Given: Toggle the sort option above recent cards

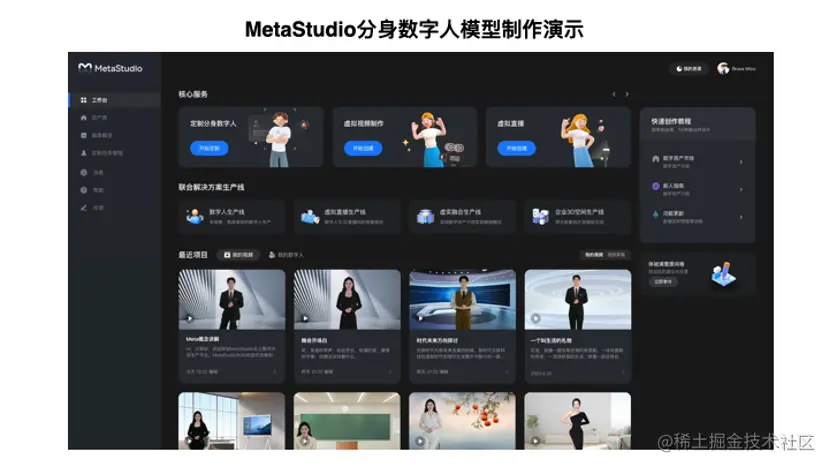Looking at the screenshot, I should (x=605, y=255).
